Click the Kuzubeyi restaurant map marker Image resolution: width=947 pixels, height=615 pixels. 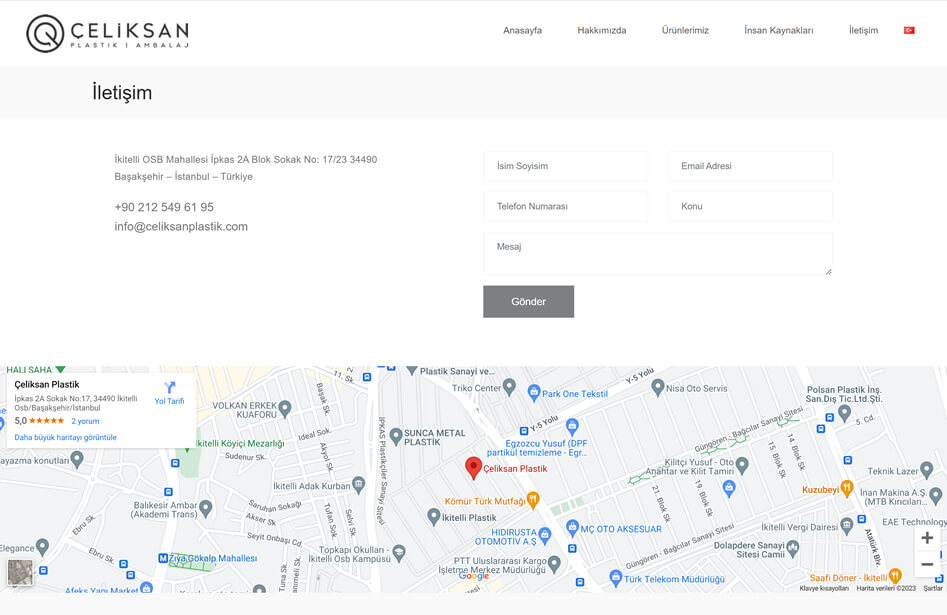(x=847, y=489)
